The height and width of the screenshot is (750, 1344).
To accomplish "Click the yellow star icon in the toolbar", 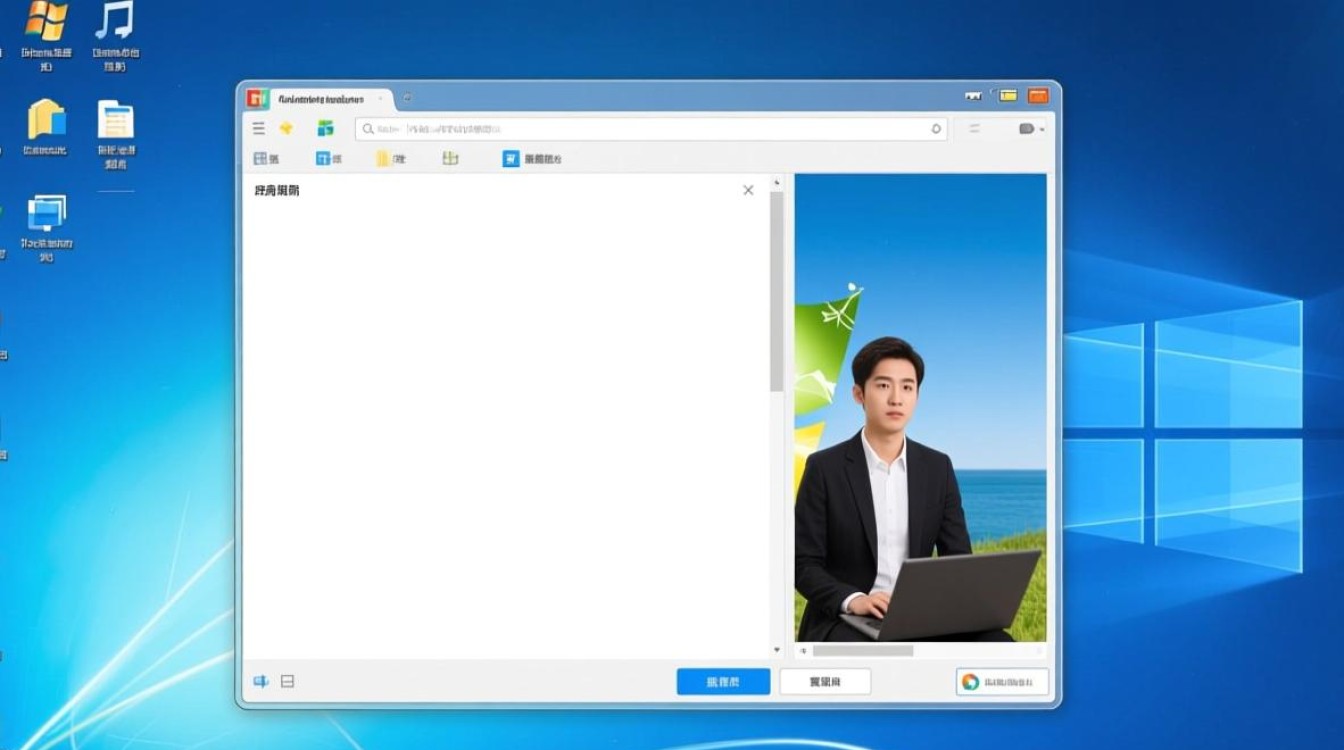I will pyautogui.click(x=287, y=128).
